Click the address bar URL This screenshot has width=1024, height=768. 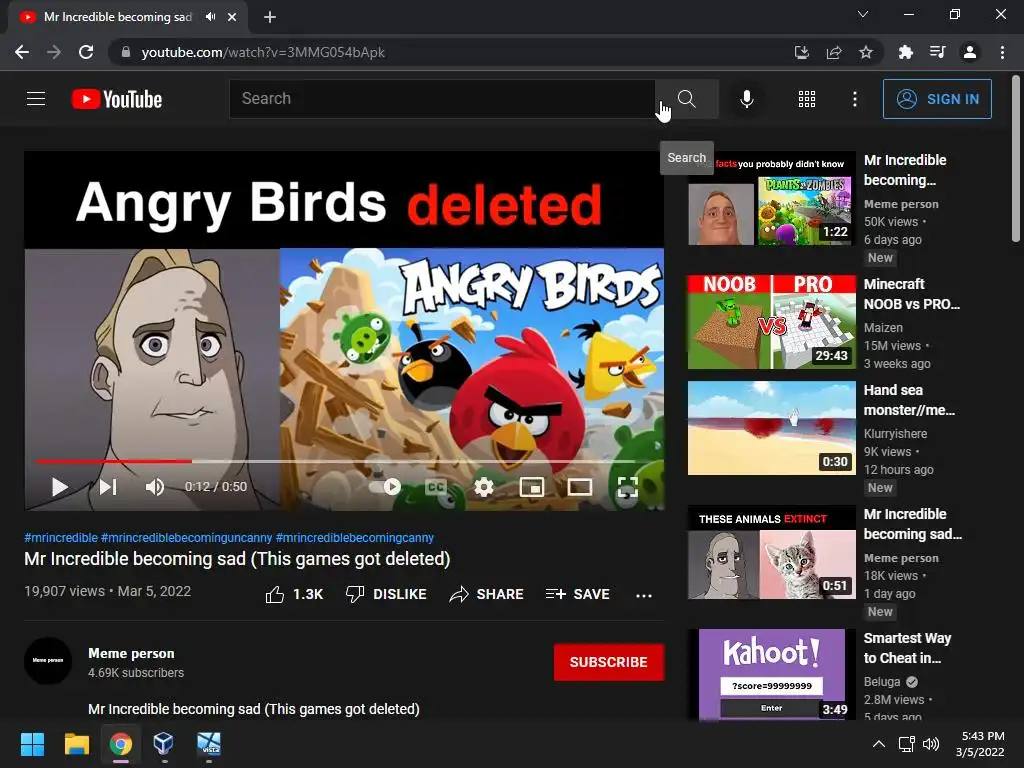[x=263, y=52]
